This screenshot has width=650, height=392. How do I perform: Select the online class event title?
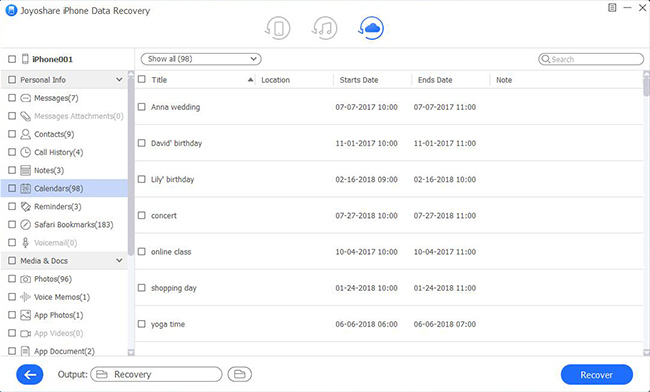tap(171, 252)
